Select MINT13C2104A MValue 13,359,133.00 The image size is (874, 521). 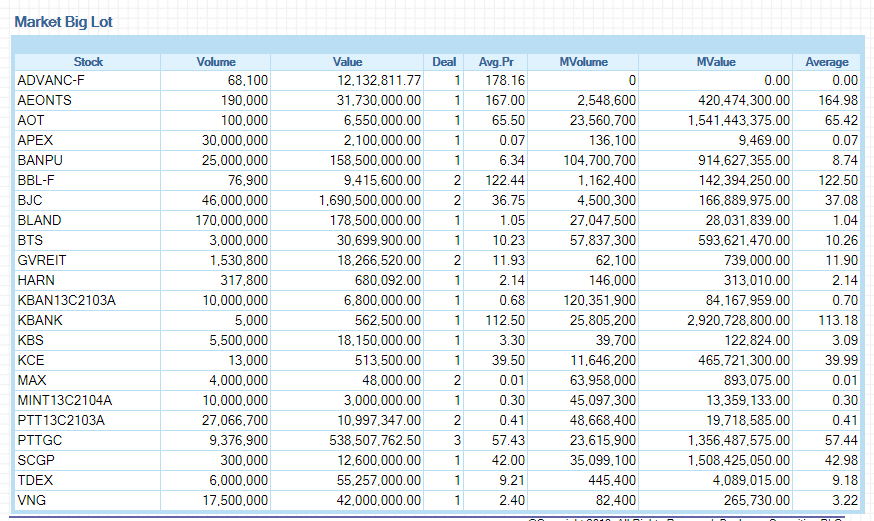(x=748, y=401)
